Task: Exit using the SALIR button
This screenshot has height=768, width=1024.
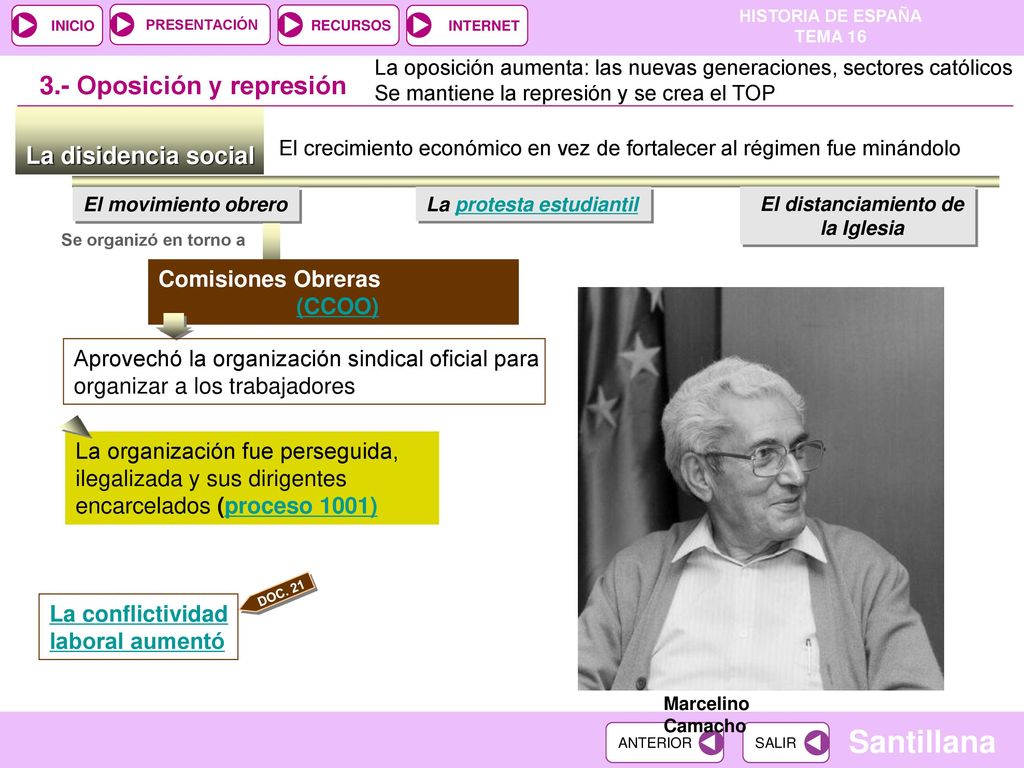Action: (x=786, y=743)
